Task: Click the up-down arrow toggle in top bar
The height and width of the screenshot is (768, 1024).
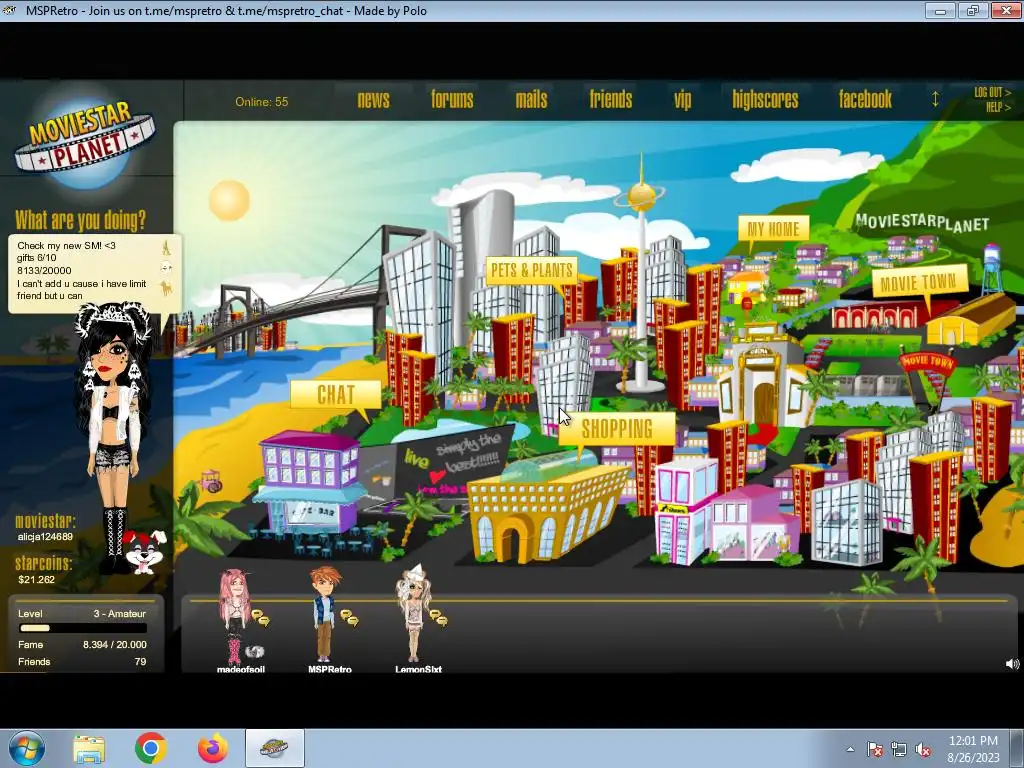Action: tap(935, 99)
